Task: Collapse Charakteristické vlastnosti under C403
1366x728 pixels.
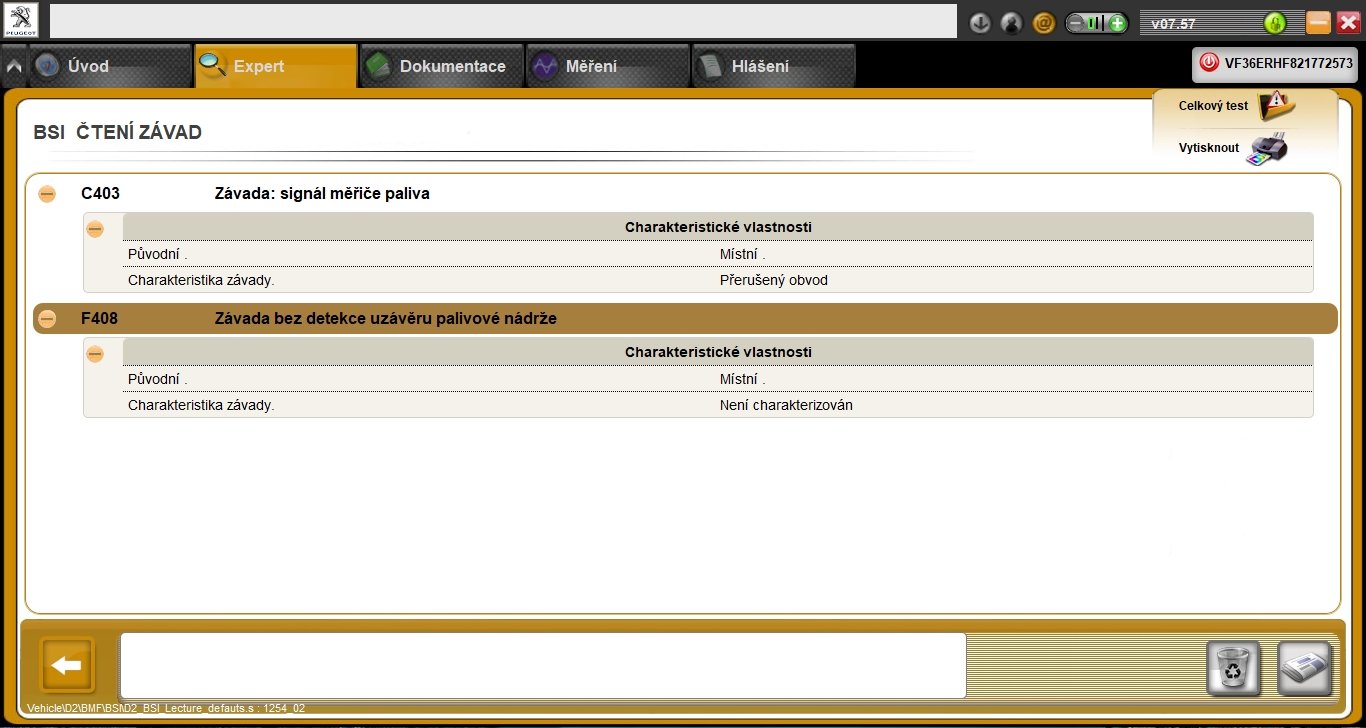Action: [95, 229]
